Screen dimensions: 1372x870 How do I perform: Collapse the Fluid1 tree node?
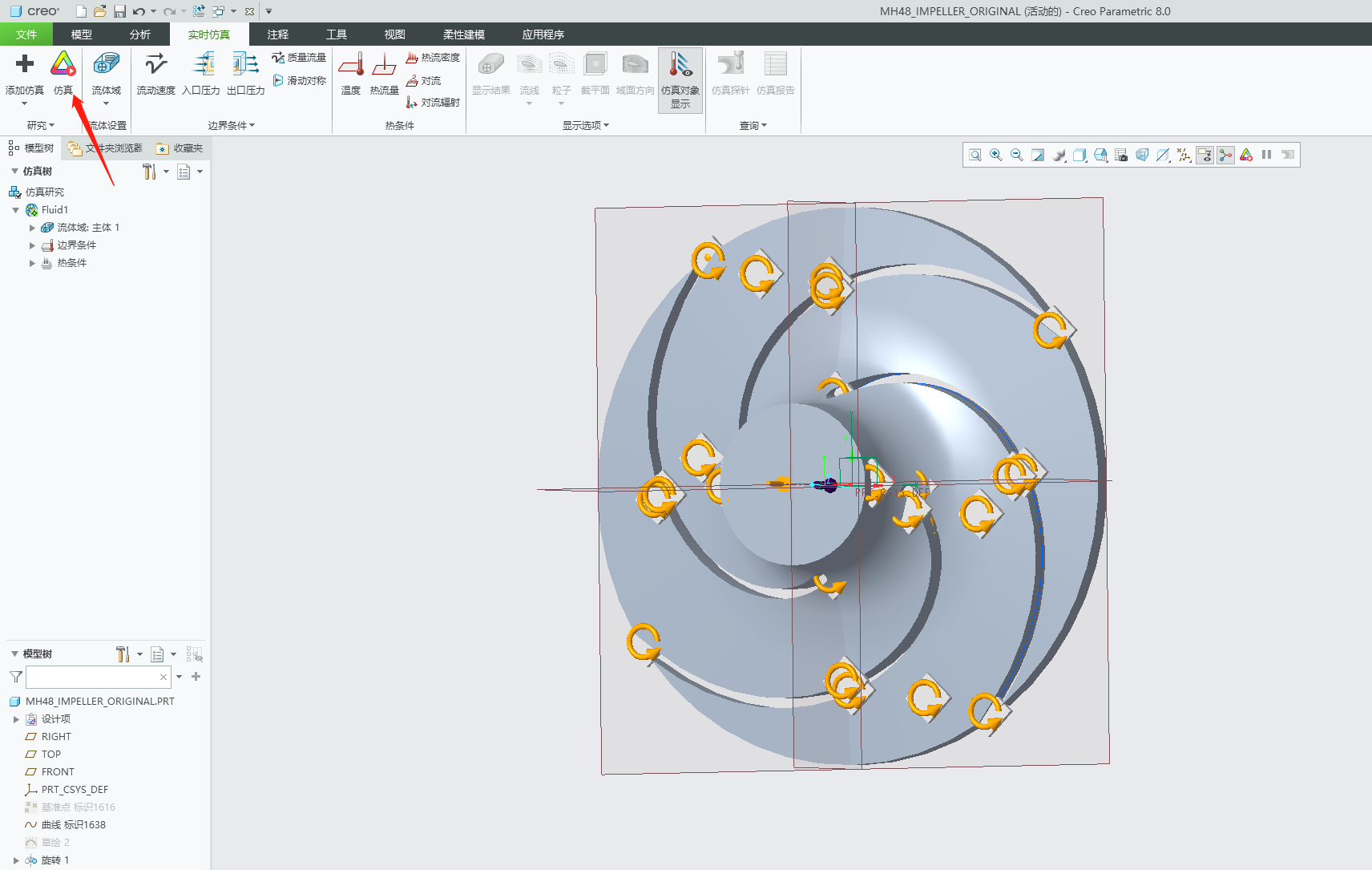[x=15, y=210]
